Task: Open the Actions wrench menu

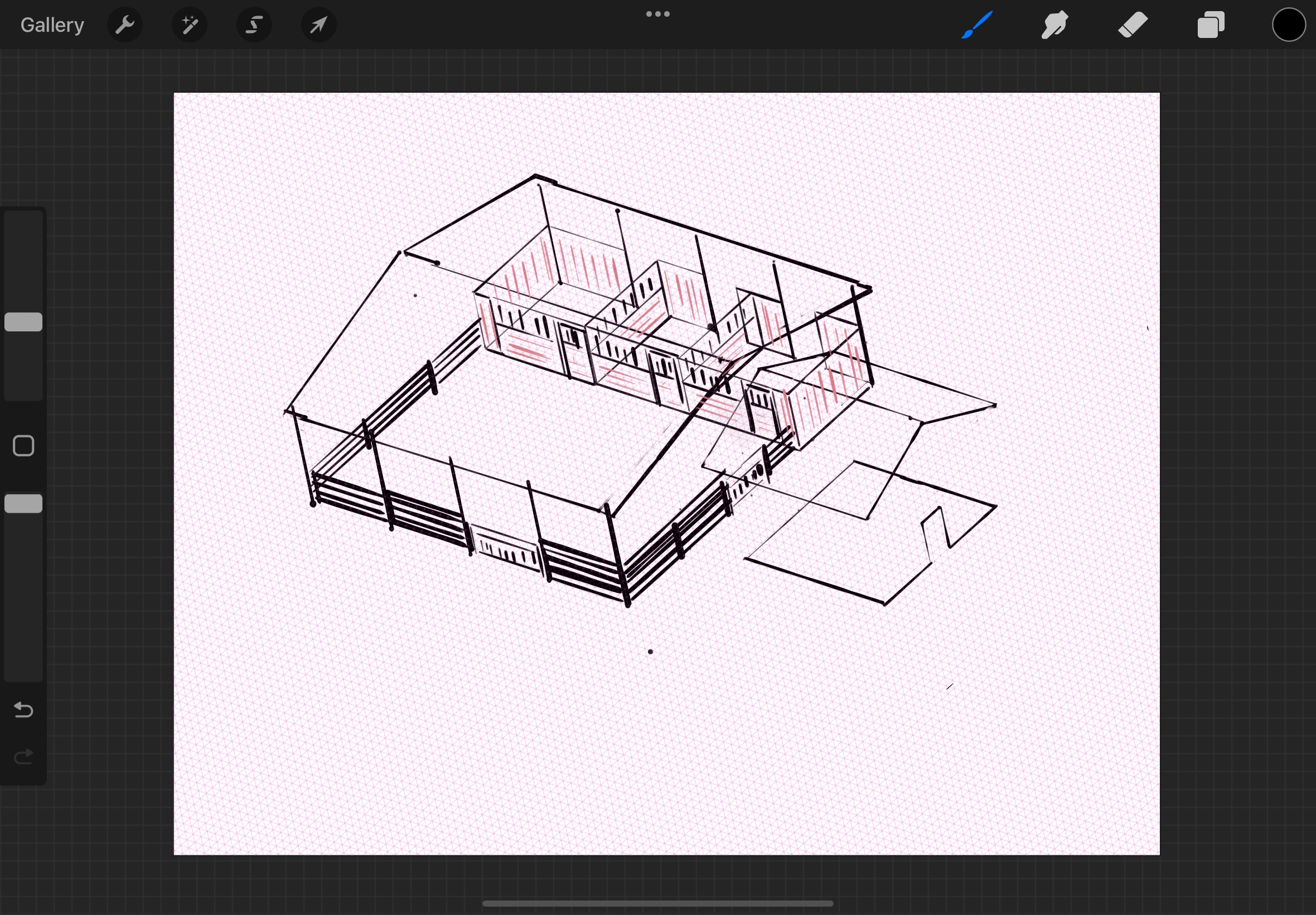Action: [124, 25]
